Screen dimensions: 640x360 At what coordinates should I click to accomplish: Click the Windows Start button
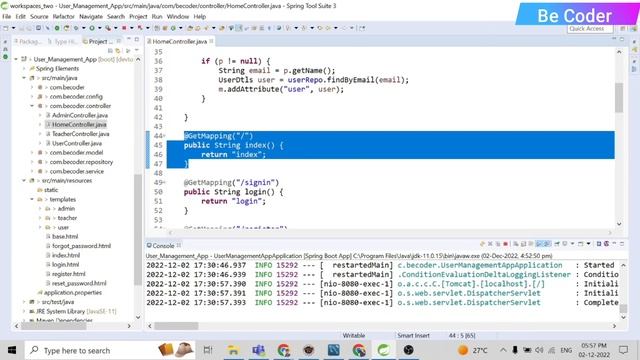pos(12,350)
